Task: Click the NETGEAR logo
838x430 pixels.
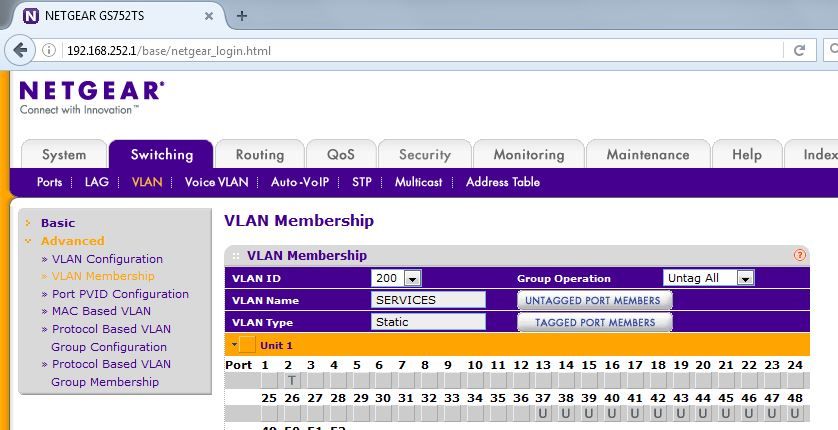Action: [x=92, y=97]
